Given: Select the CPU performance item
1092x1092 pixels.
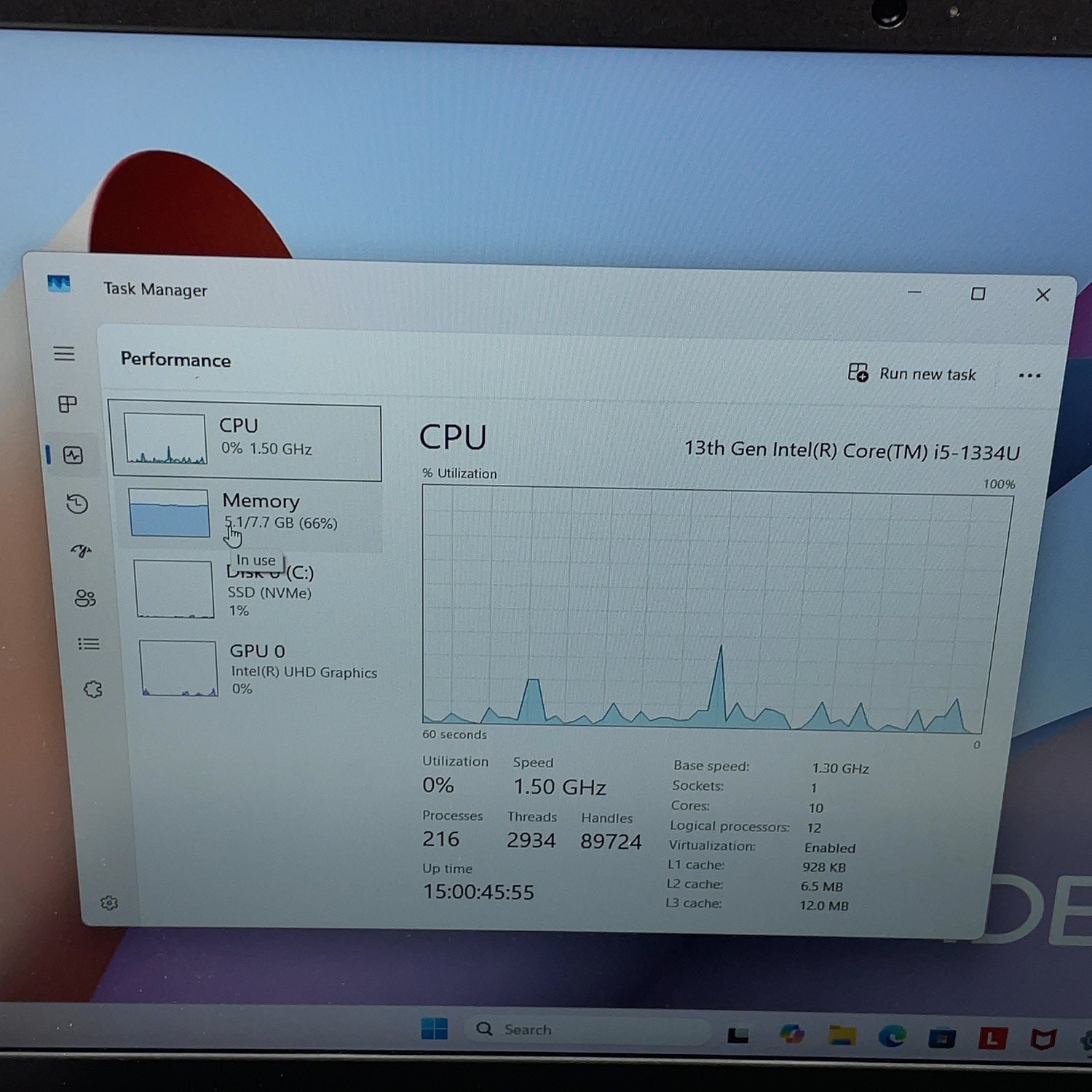Looking at the screenshot, I should coord(245,442).
